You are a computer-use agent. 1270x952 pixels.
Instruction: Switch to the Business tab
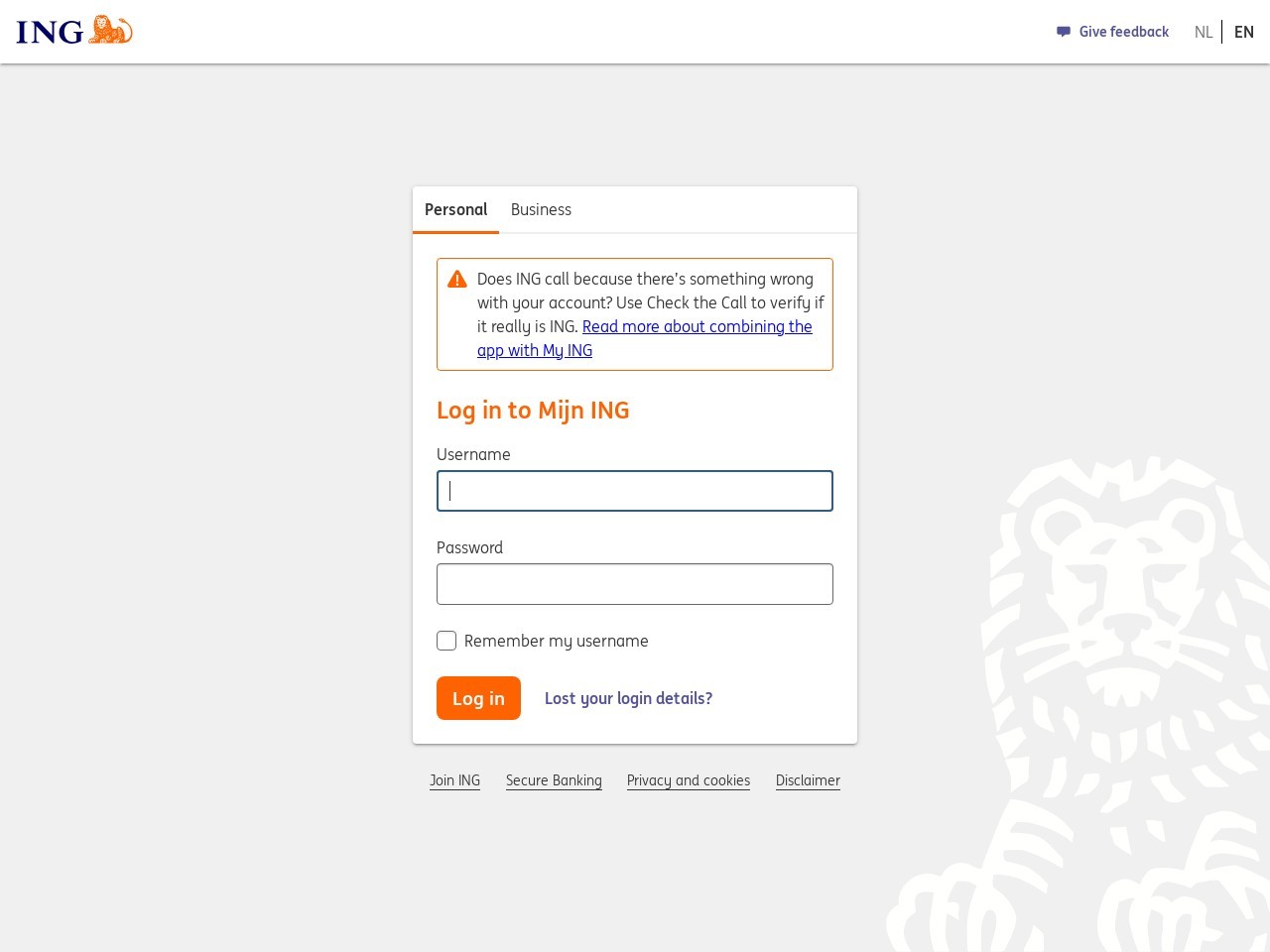coord(541,209)
